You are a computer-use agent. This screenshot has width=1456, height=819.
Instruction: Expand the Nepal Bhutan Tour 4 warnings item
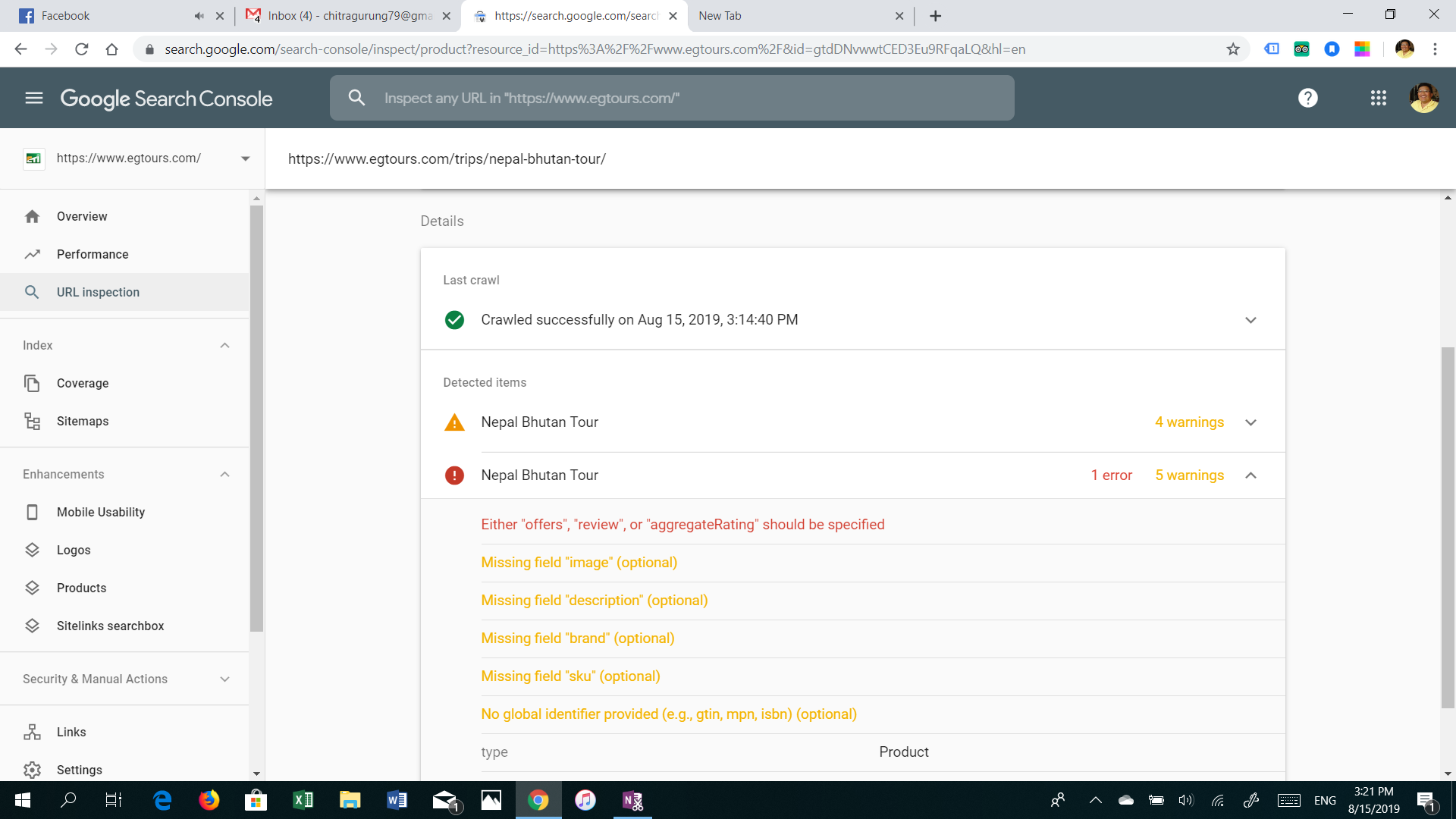pyautogui.click(x=1250, y=422)
